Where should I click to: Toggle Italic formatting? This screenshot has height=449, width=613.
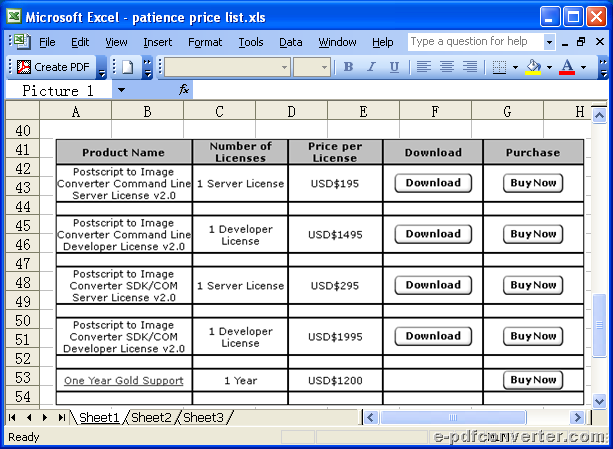click(371, 67)
